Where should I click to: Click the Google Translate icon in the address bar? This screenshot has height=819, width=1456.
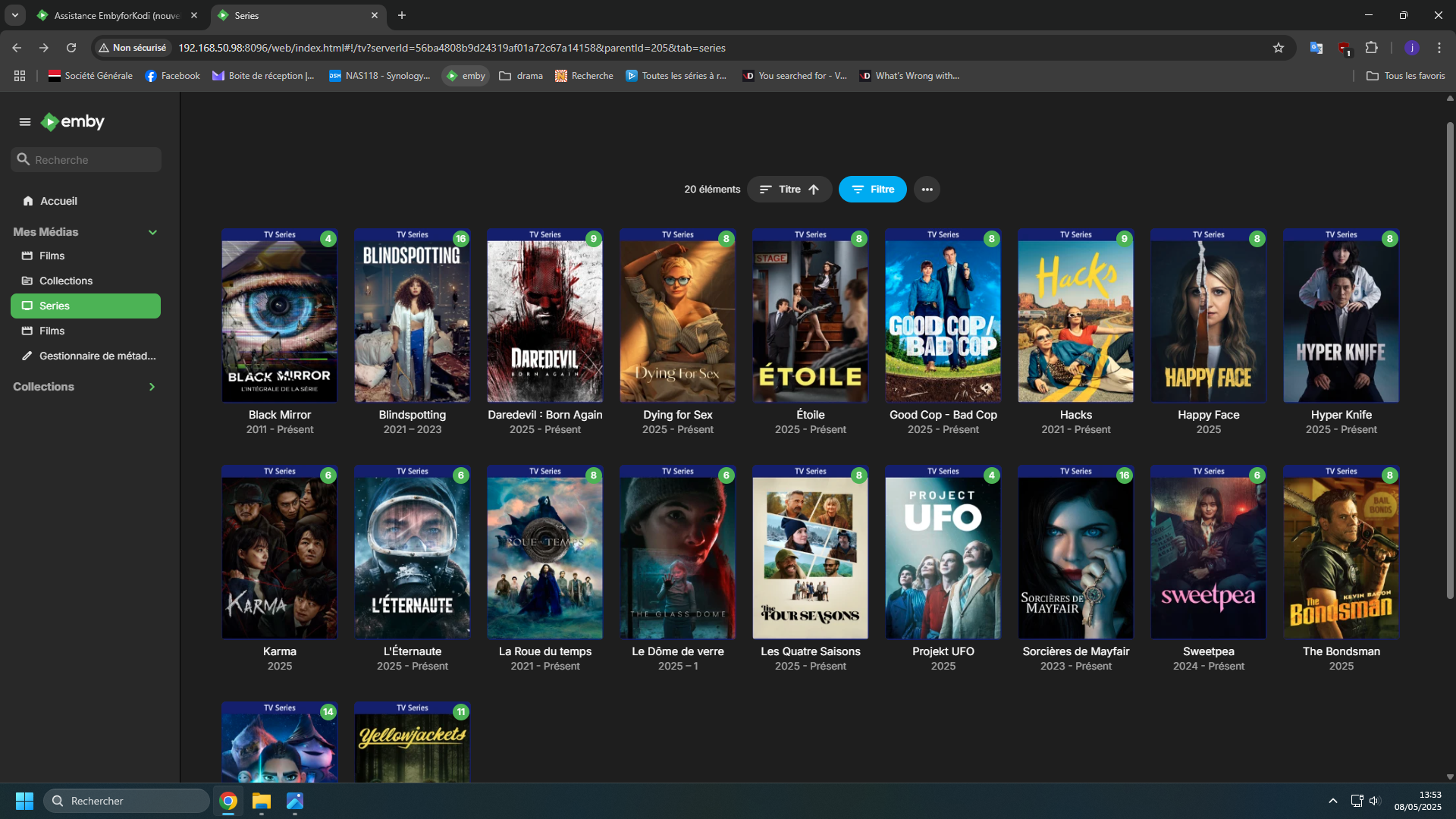1316,48
